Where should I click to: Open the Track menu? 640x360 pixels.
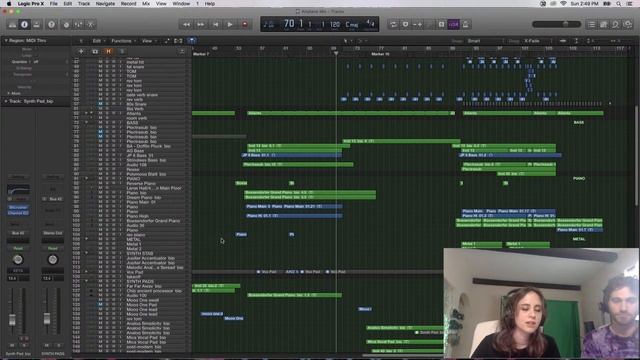click(x=84, y=4)
